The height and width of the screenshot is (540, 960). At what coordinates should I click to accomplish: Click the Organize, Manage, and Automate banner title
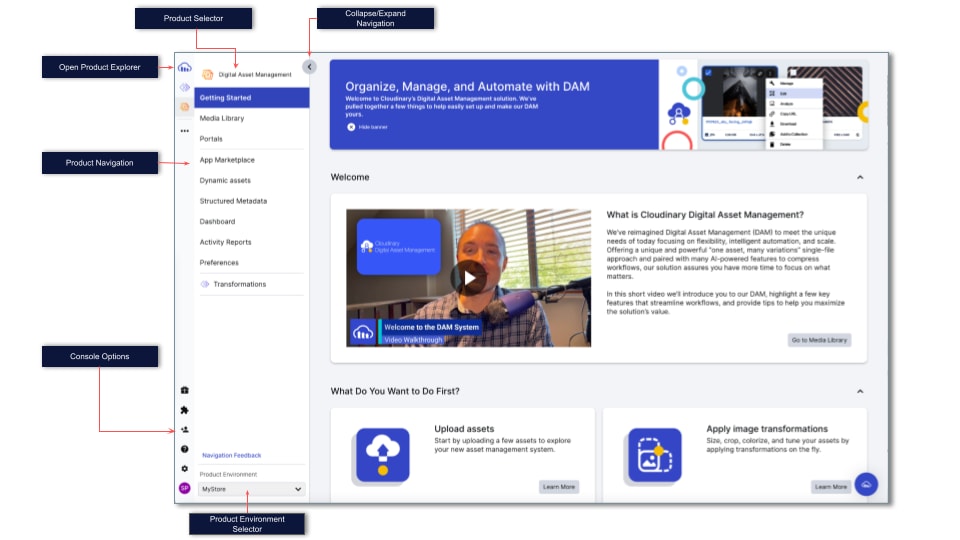click(467, 87)
